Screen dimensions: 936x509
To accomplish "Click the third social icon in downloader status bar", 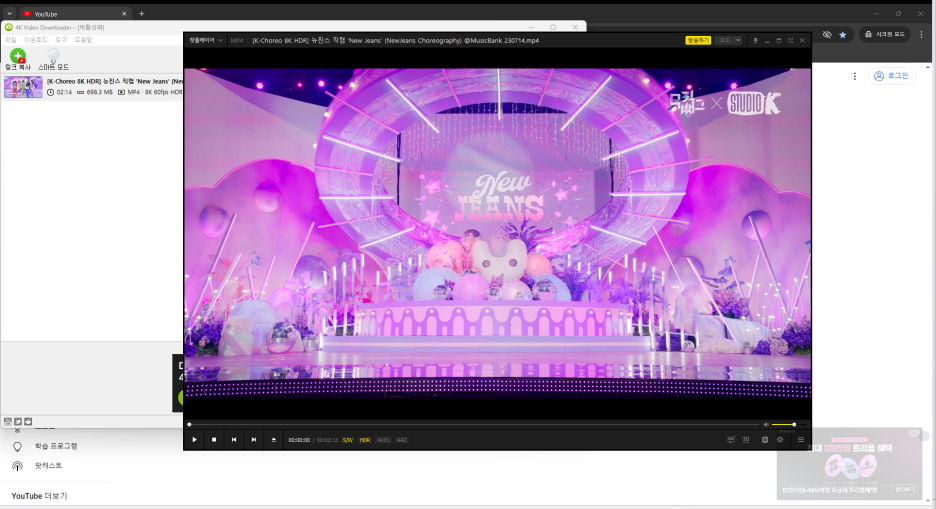I will pyautogui.click(x=28, y=421).
